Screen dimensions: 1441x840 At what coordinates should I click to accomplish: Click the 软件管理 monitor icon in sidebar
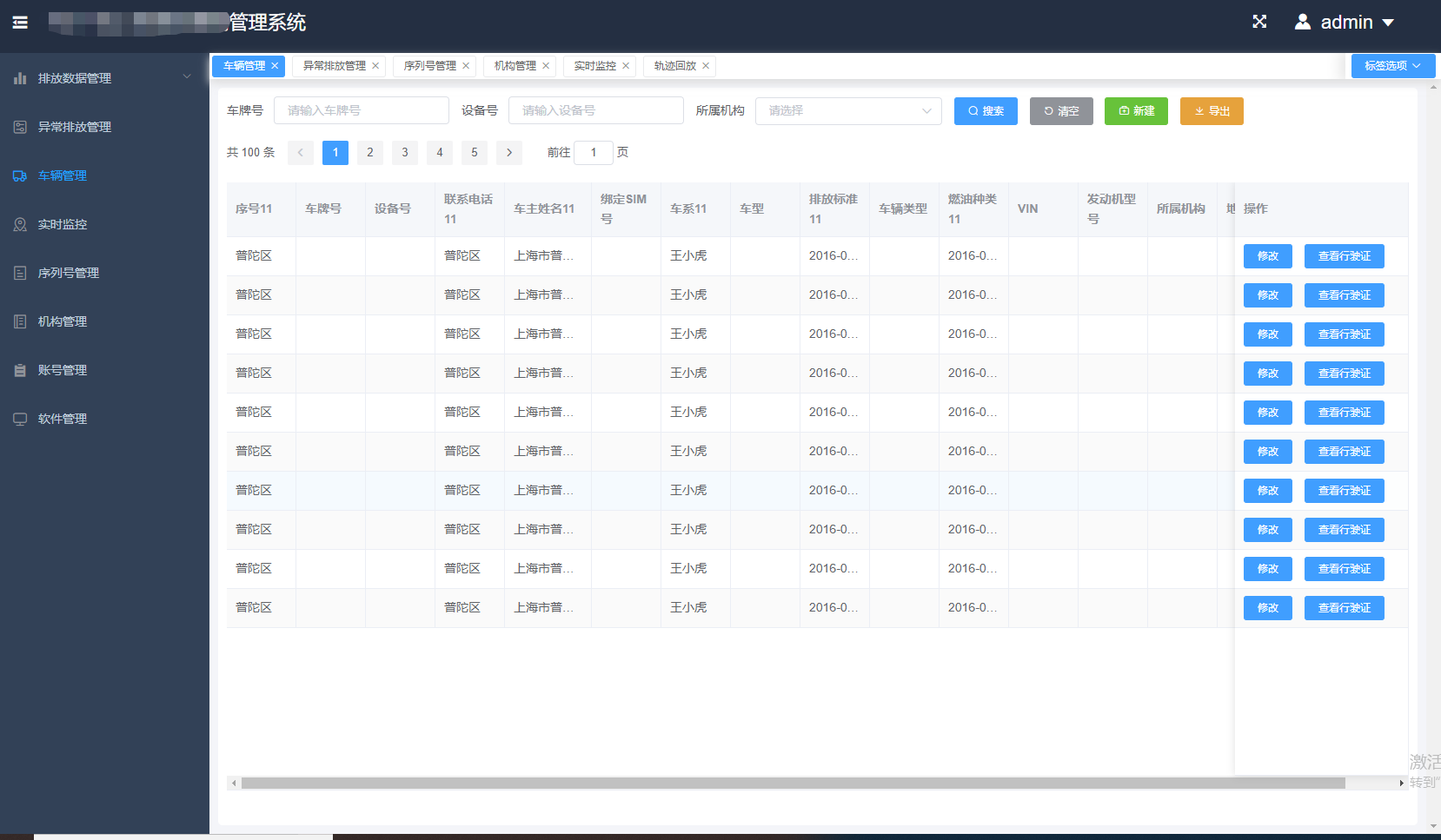pyautogui.click(x=20, y=419)
